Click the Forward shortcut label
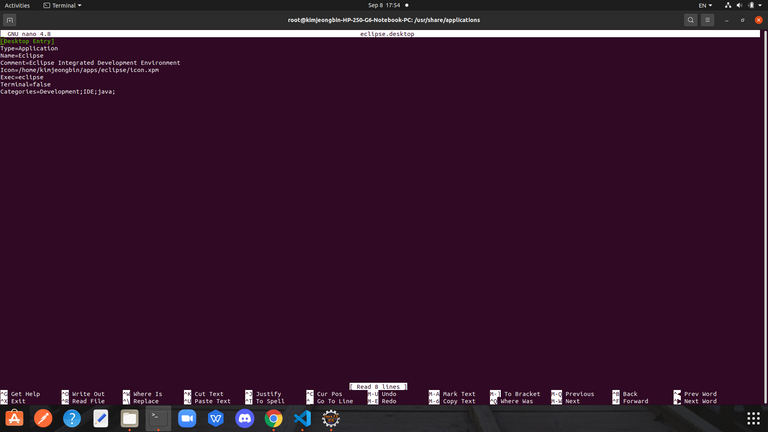The image size is (768, 432). (635, 401)
